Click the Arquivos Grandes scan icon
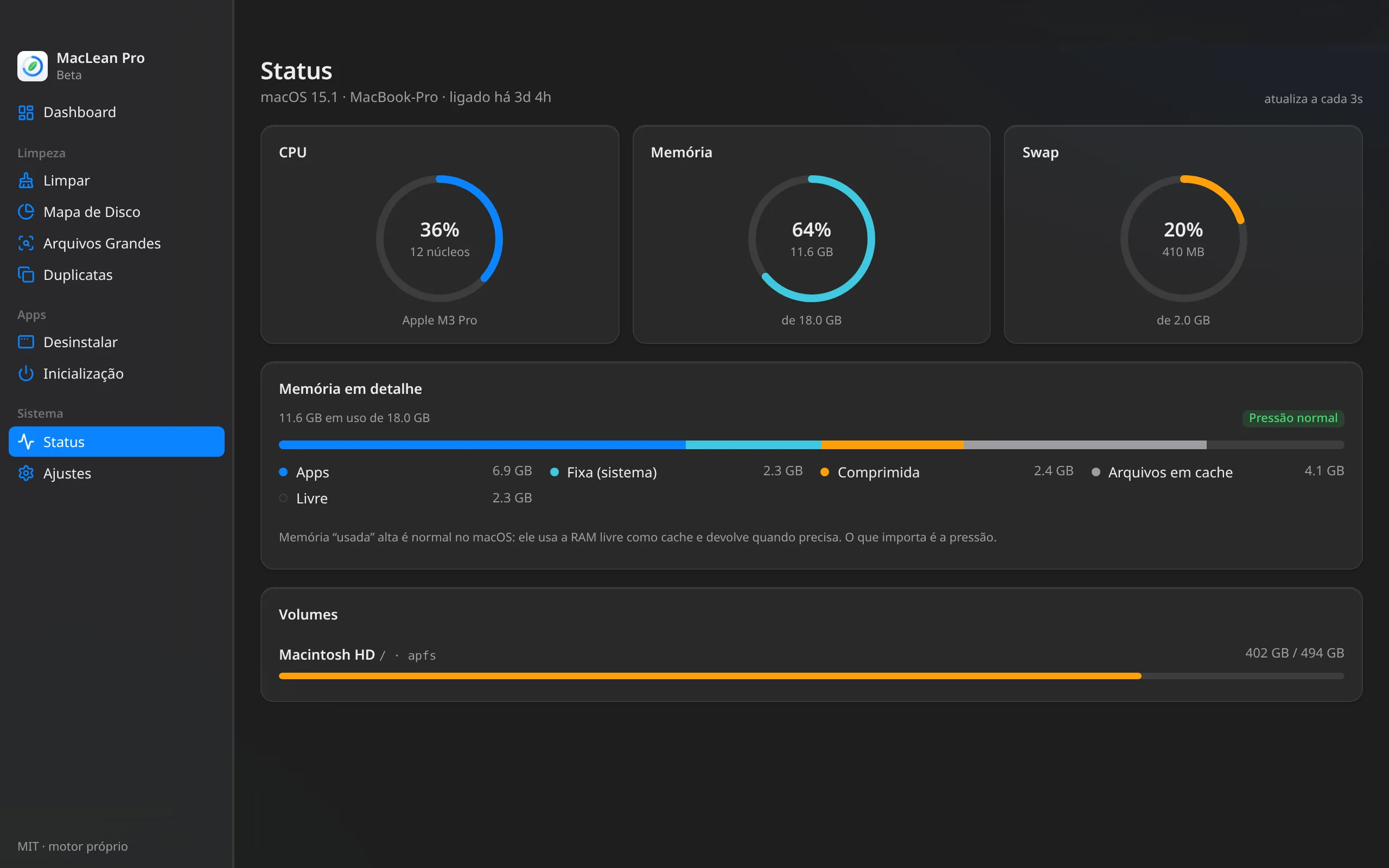Image resolution: width=1389 pixels, height=868 pixels. pos(26,244)
